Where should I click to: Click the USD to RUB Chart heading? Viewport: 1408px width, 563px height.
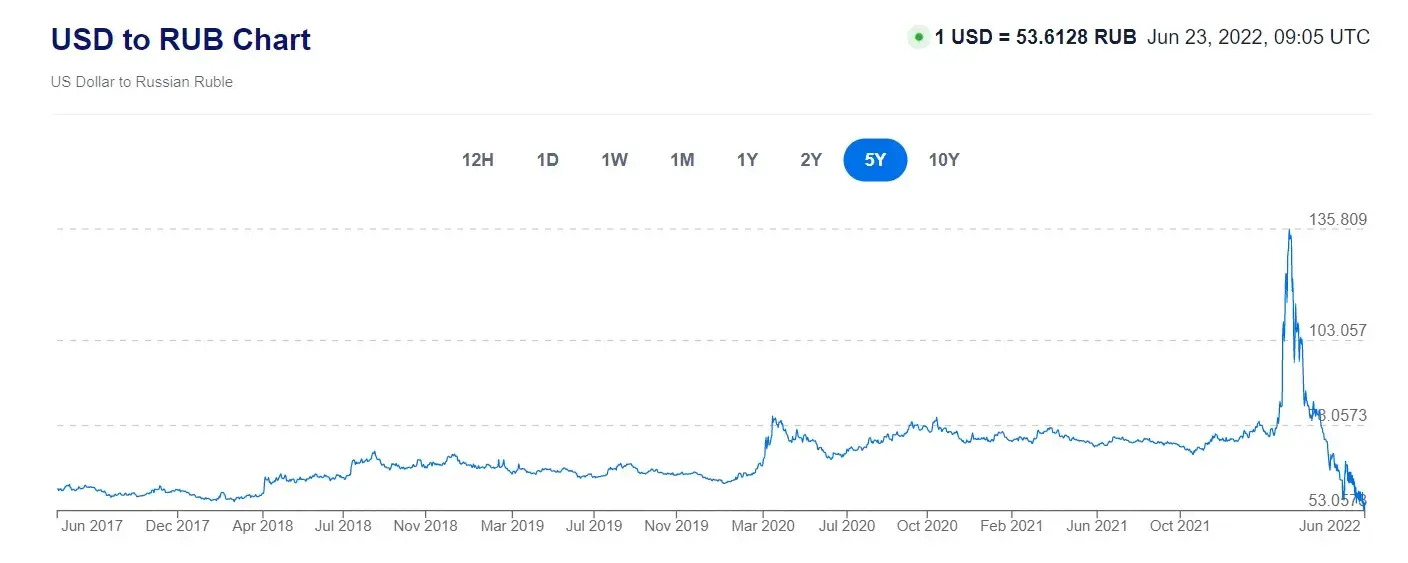[x=181, y=40]
